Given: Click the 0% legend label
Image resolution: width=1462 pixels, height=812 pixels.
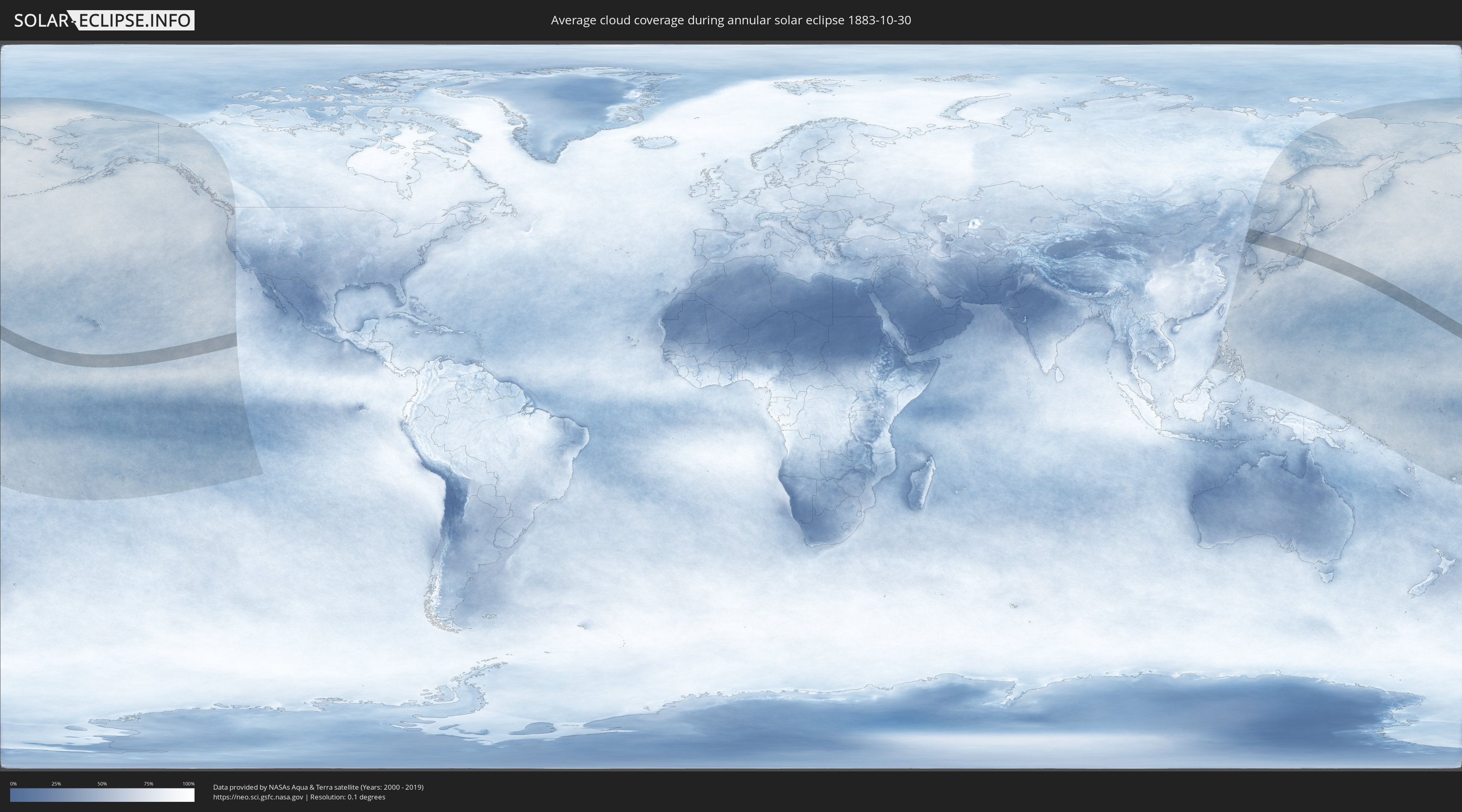Looking at the screenshot, I should coord(13,784).
